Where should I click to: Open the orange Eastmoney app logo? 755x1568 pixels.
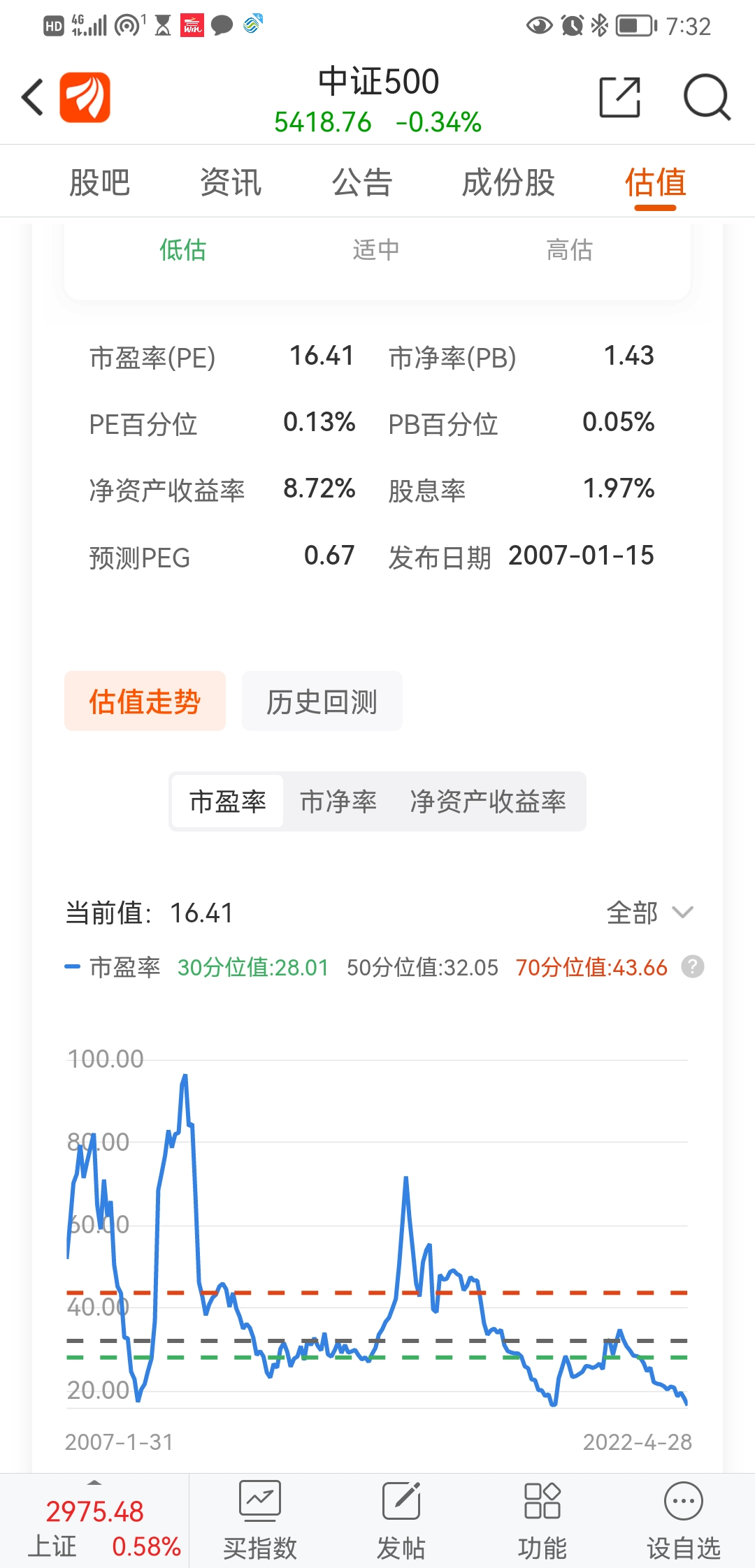(85, 97)
